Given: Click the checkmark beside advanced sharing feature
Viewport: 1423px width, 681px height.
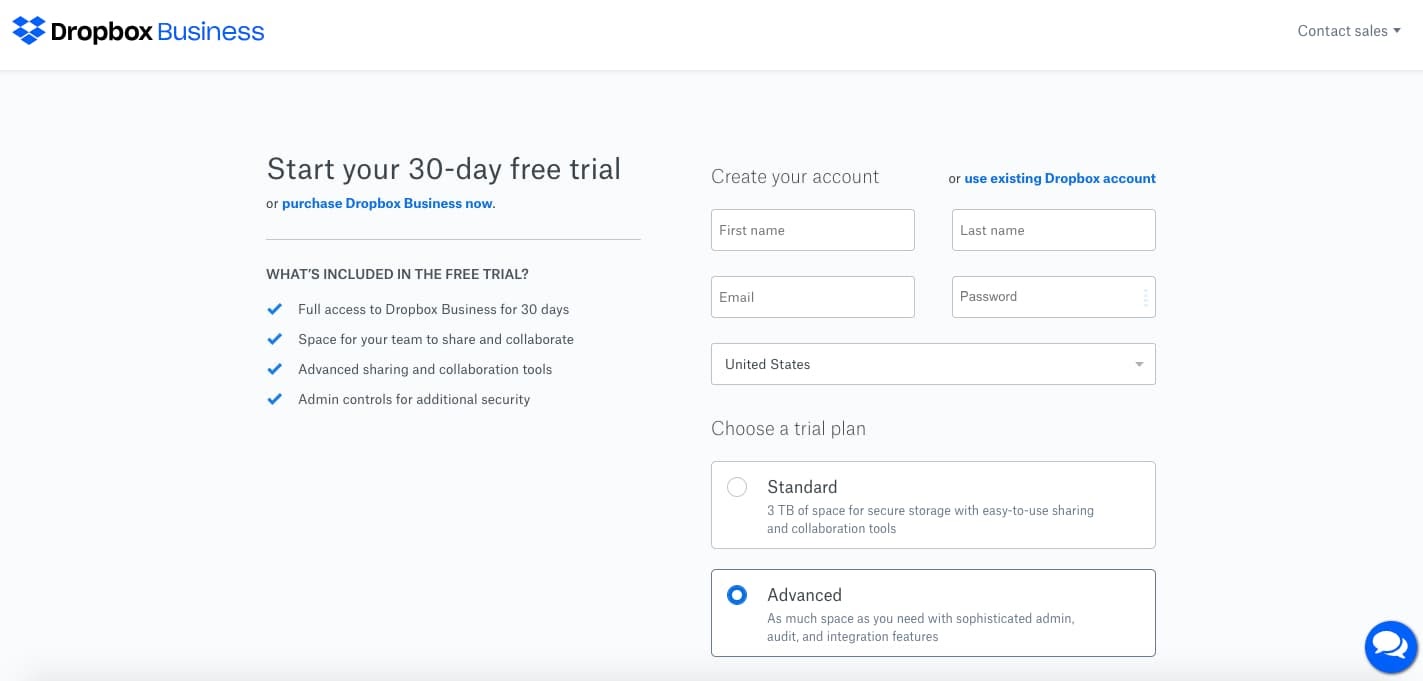Looking at the screenshot, I should [276, 369].
